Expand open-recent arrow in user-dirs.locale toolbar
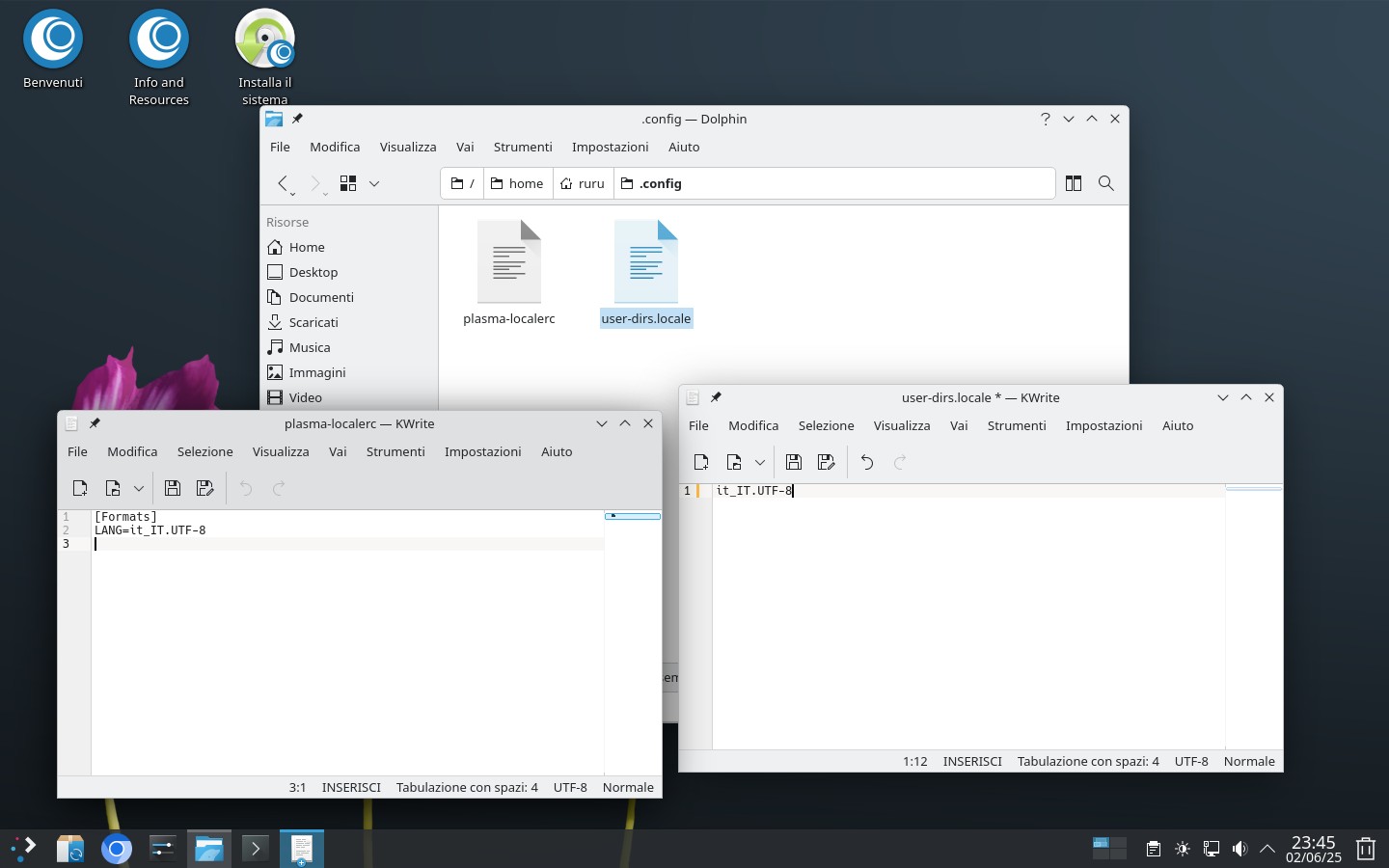Screen dimensions: 1389x868 pyautogui.click(x=760, y=462)
